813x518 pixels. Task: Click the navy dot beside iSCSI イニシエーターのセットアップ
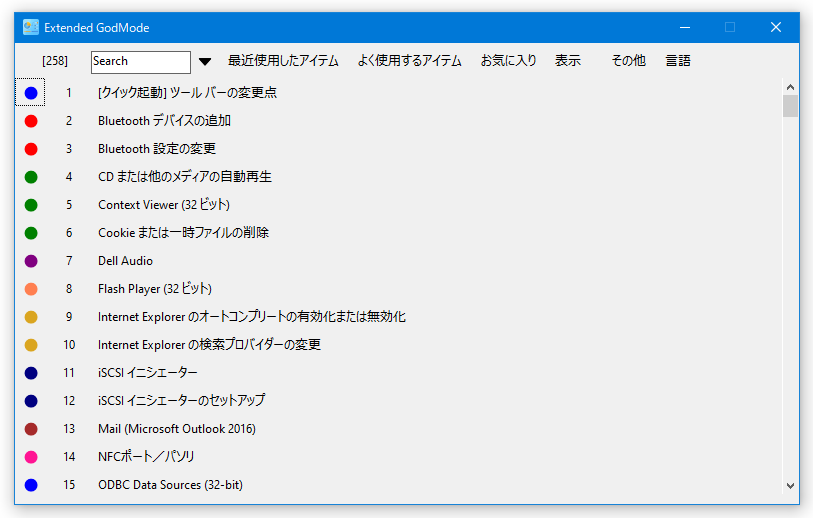[x=31, y=401]
